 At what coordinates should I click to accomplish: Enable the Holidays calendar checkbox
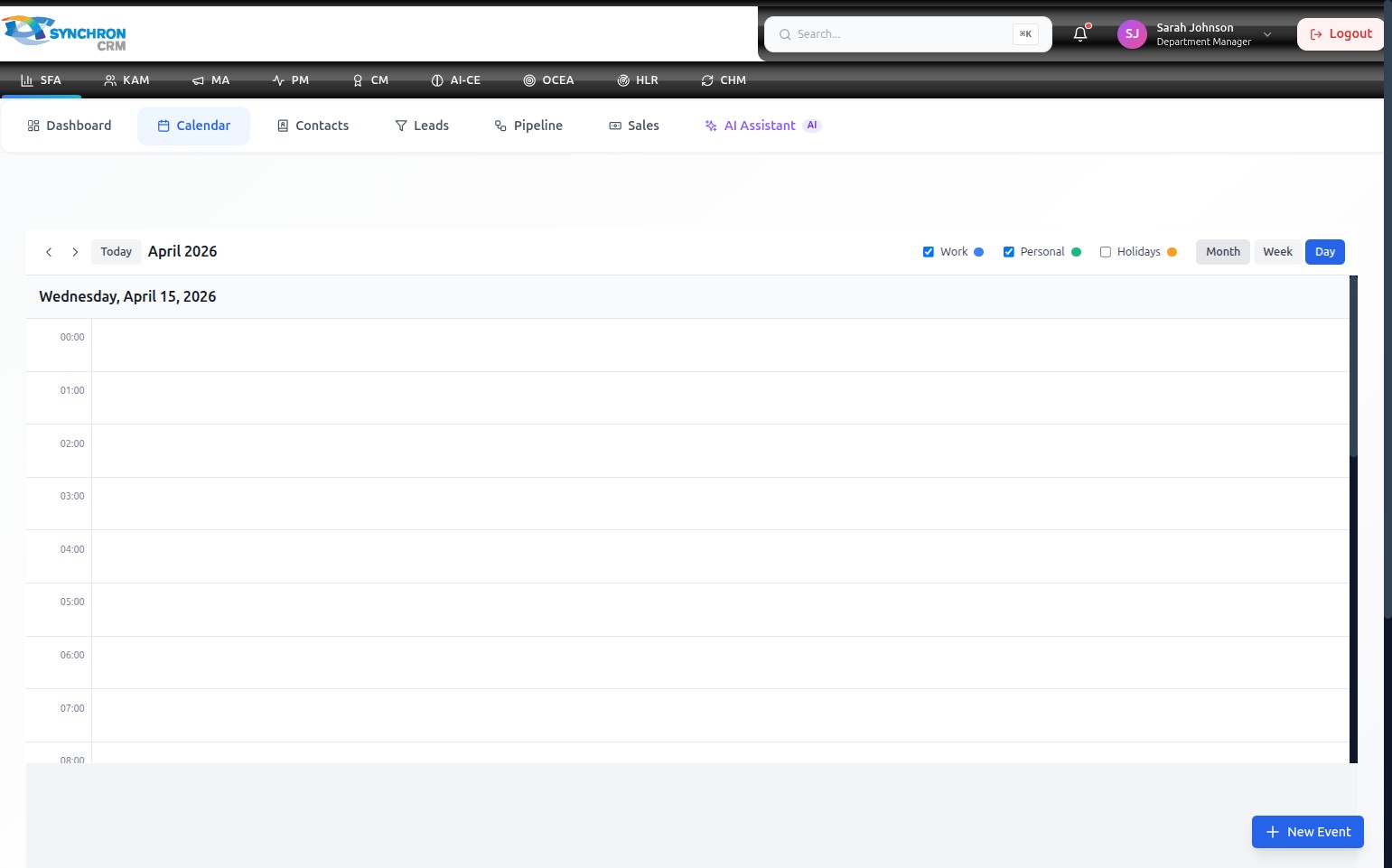click(1105, 252)
